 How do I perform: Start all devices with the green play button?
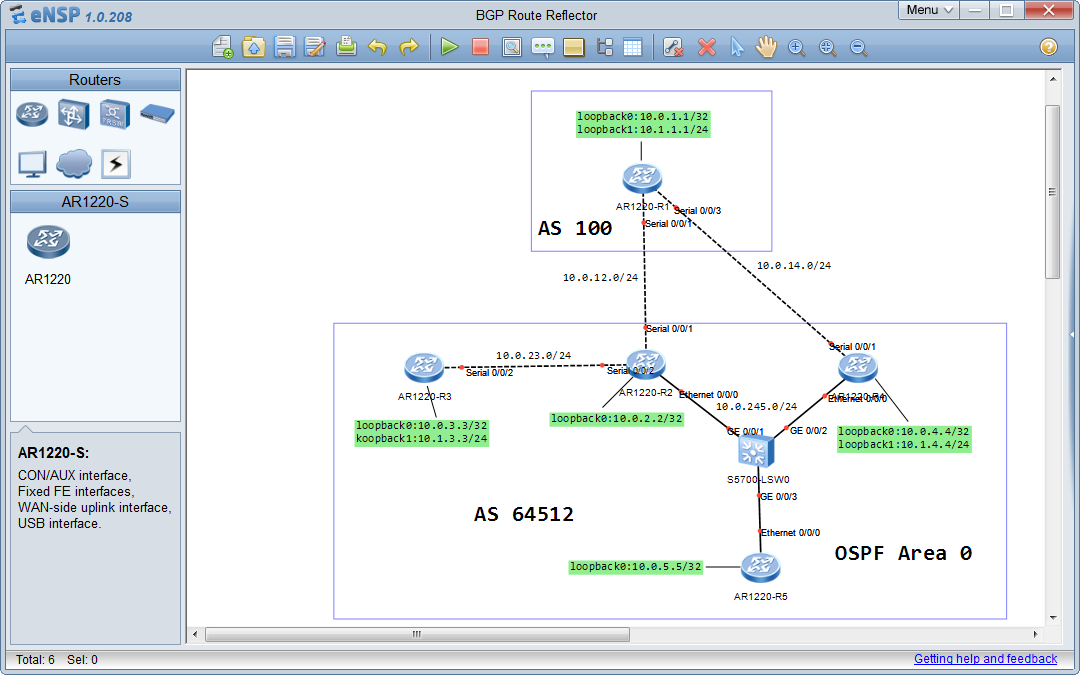449,47
